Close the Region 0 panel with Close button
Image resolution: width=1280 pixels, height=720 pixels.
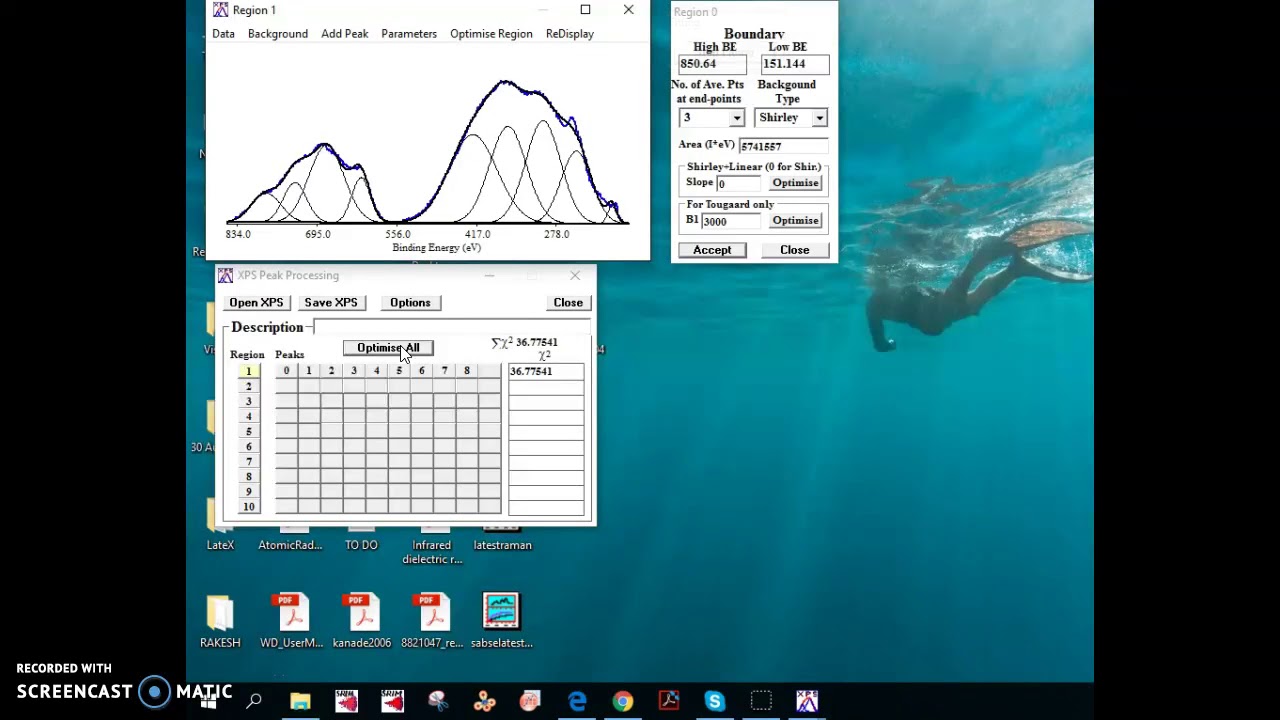point(795,250)
